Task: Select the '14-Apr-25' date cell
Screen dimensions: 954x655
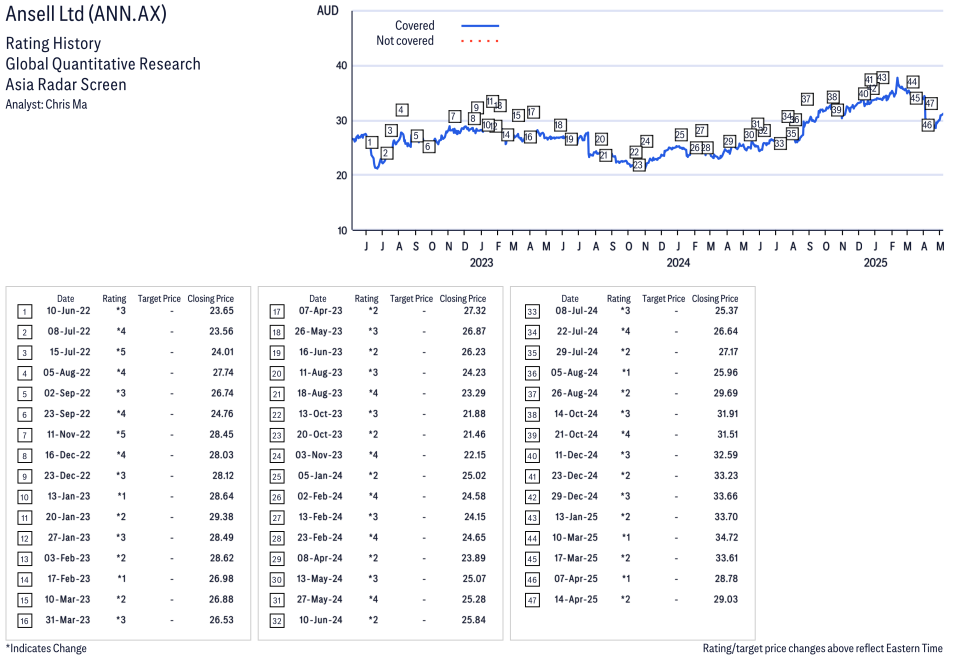Action: point(576,600)
